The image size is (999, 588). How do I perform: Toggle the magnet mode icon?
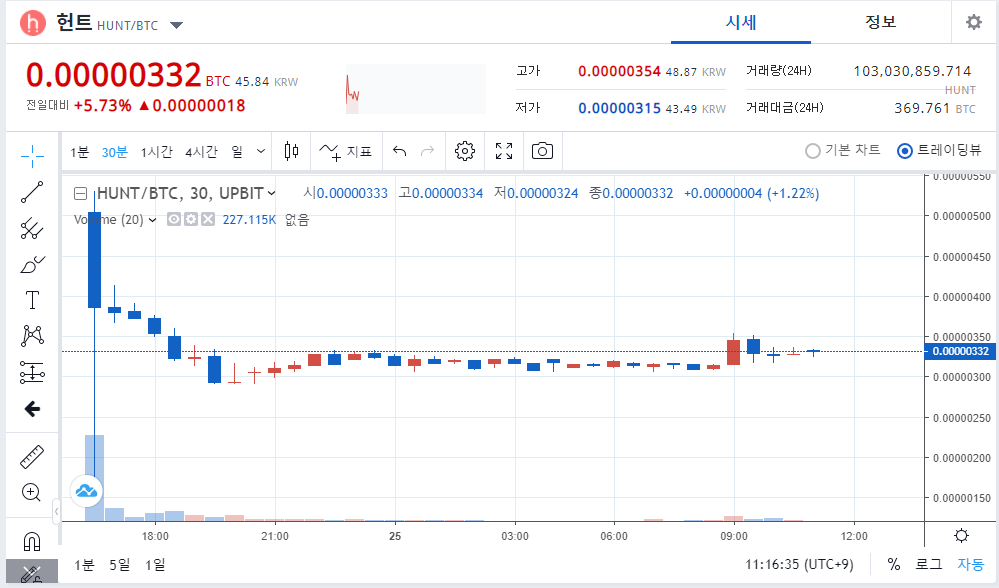[32, 541]
